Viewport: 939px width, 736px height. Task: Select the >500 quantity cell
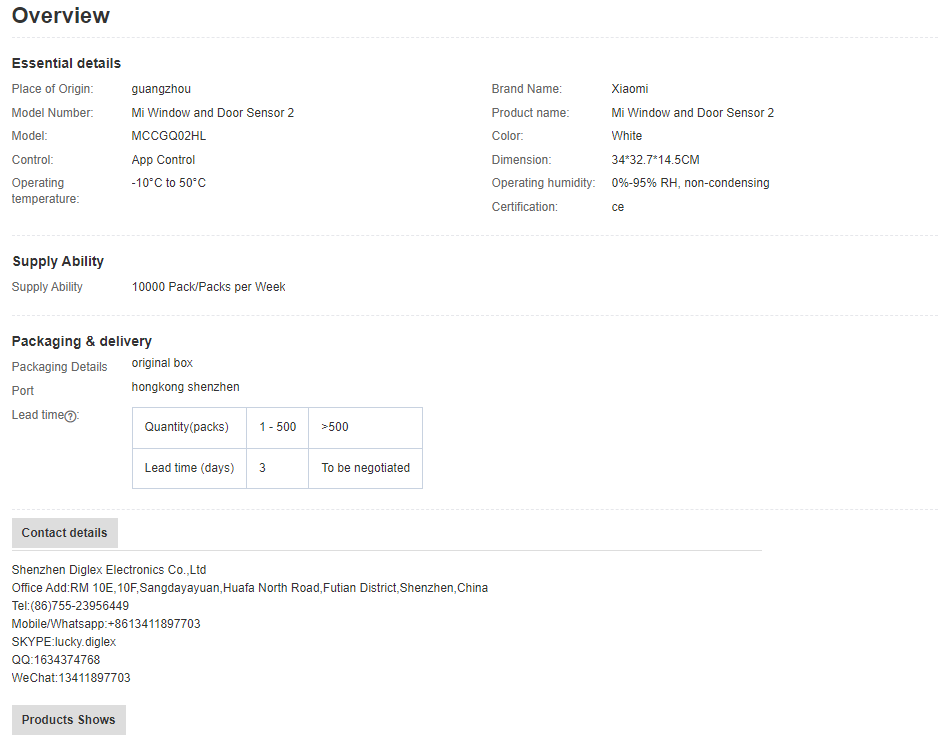coord(365,428)
